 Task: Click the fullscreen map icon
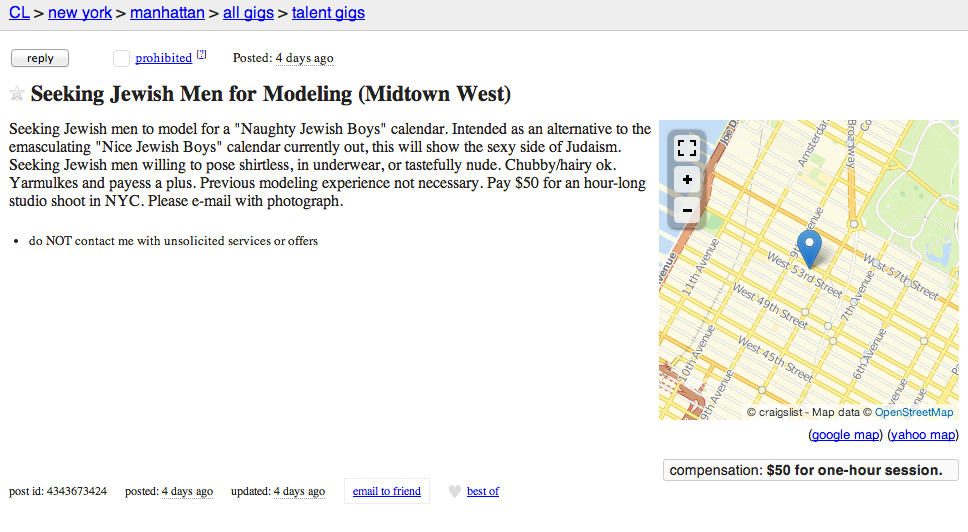(686, 148)
